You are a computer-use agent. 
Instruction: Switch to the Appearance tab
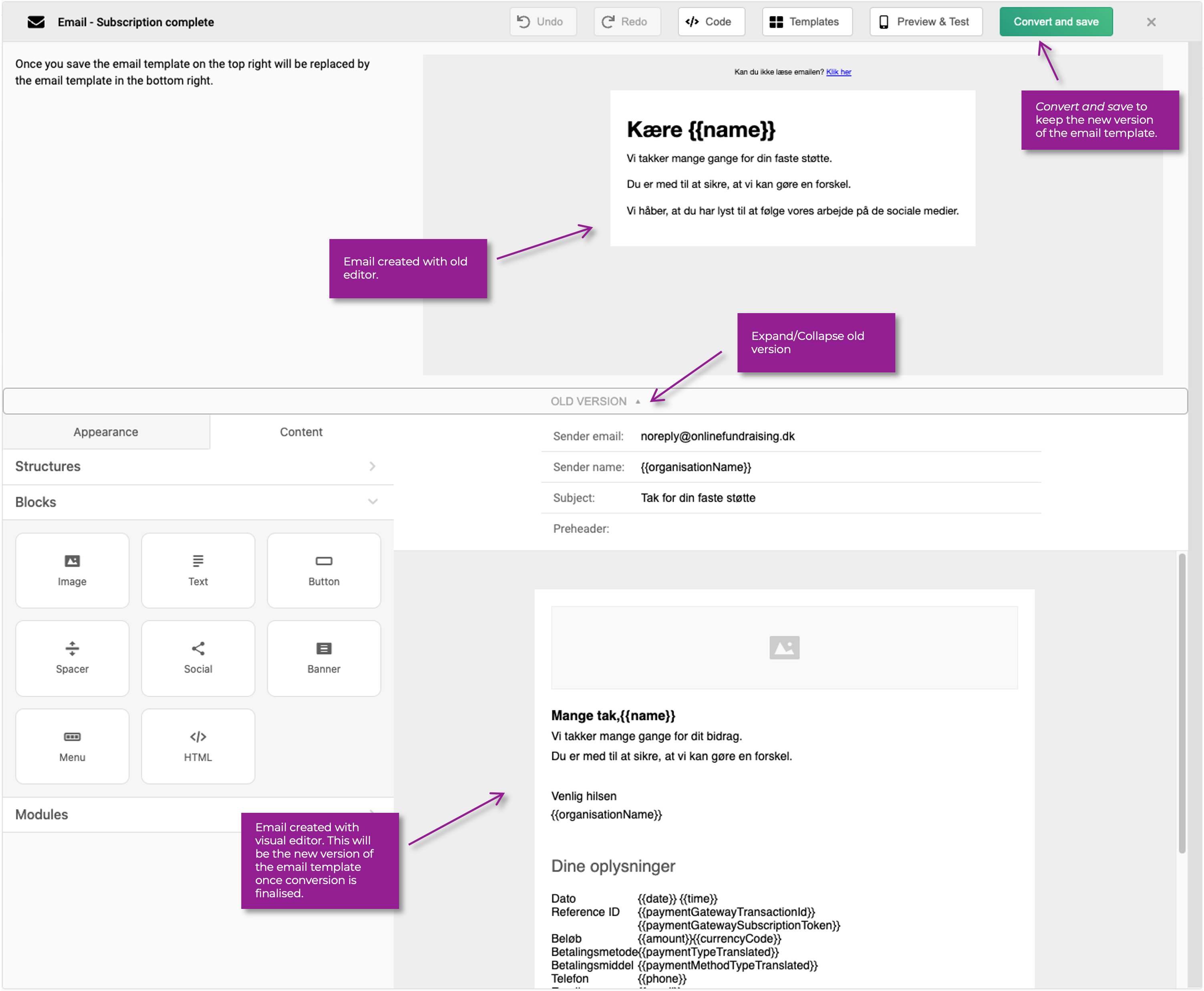tap(106, 432)
